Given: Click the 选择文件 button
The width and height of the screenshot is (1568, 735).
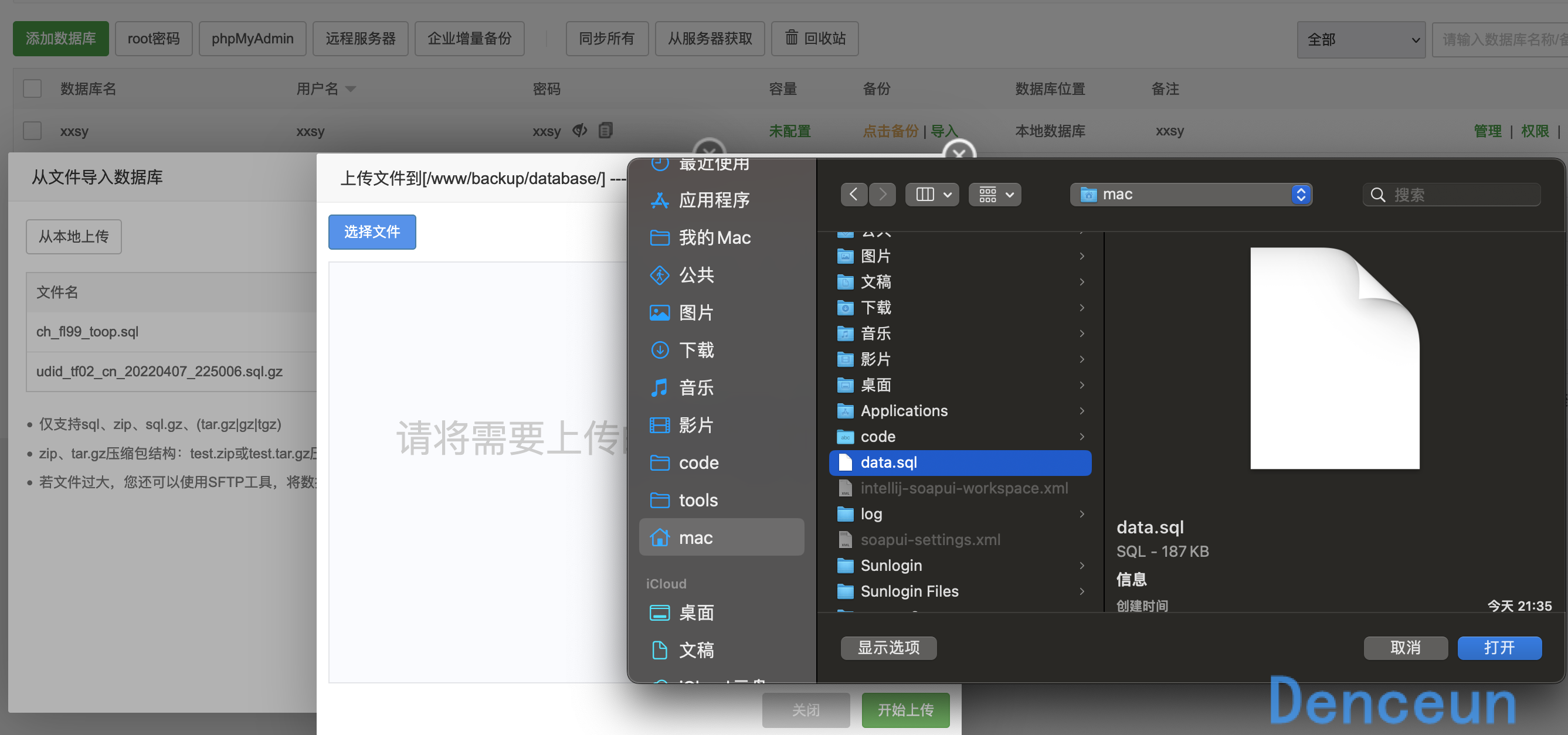Looking at the screenshot, I should (372, 232).
